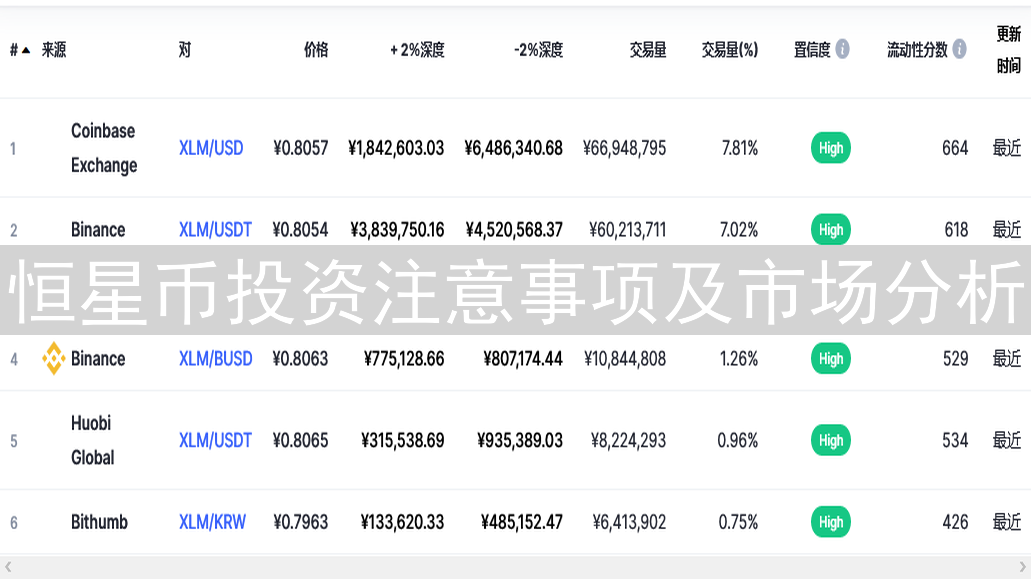This screenshot has height=579, width=1031.
Task: Open XLM/USDT pair on Huobi Global
Action: coord(215,440)
